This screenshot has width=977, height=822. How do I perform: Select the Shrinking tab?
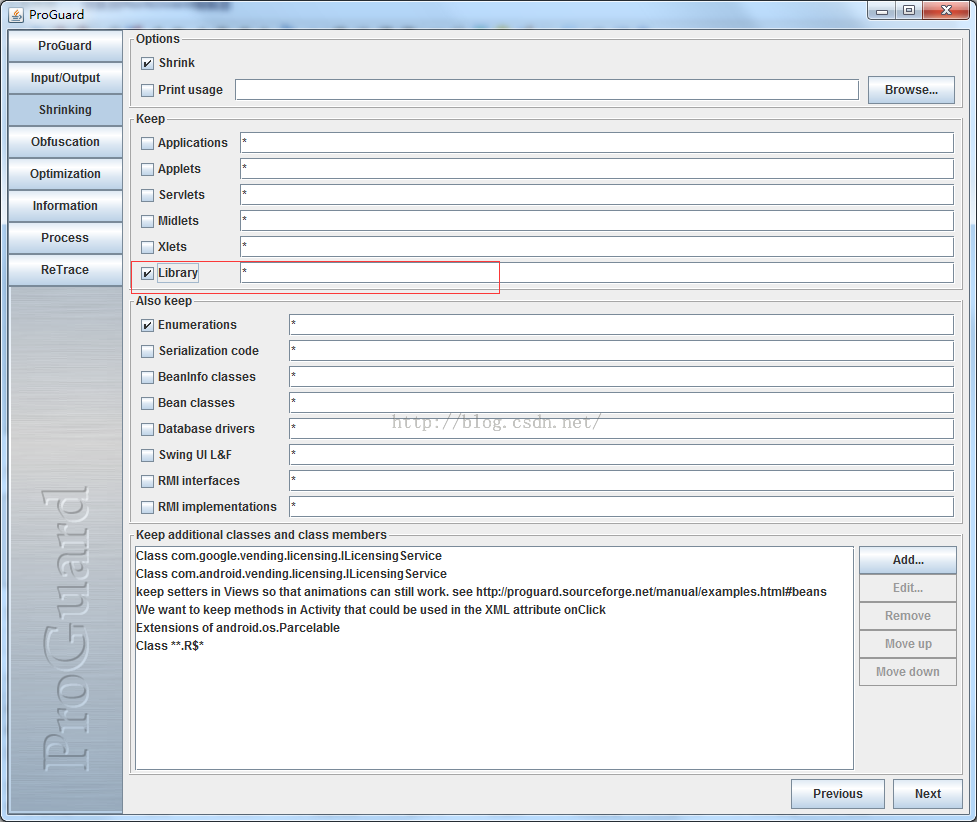(65, 110)
